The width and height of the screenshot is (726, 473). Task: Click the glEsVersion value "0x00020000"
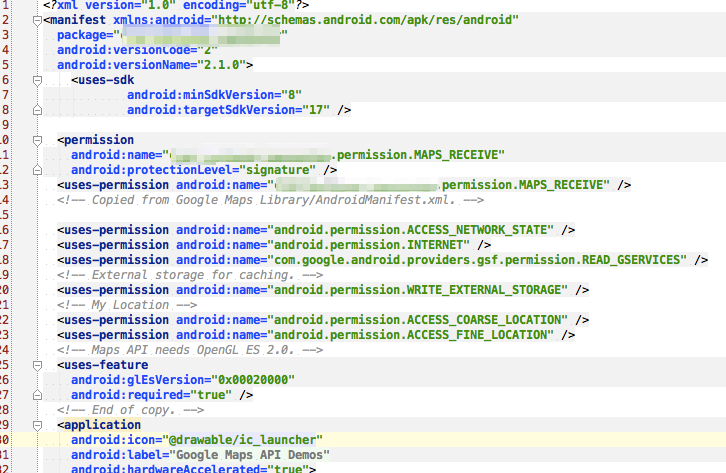[253, 380]
